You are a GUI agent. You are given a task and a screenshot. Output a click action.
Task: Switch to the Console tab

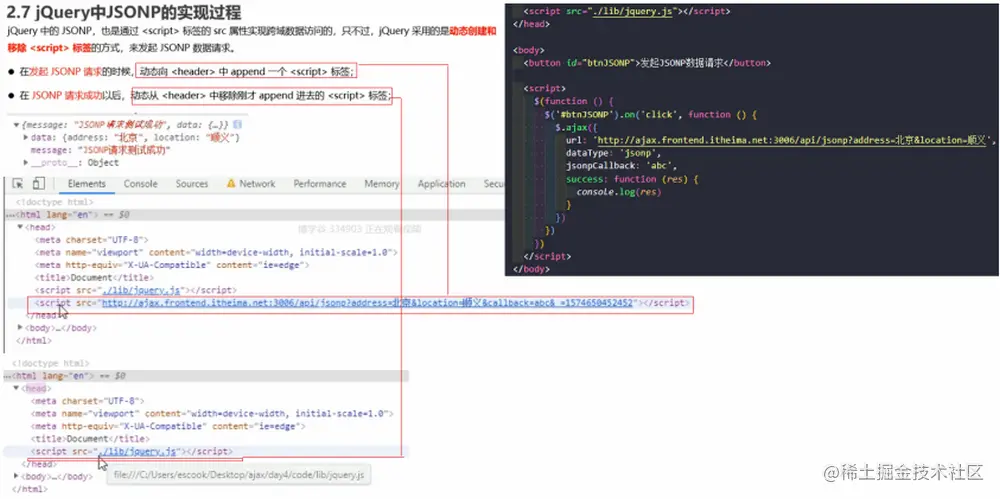tap(140, 184)
